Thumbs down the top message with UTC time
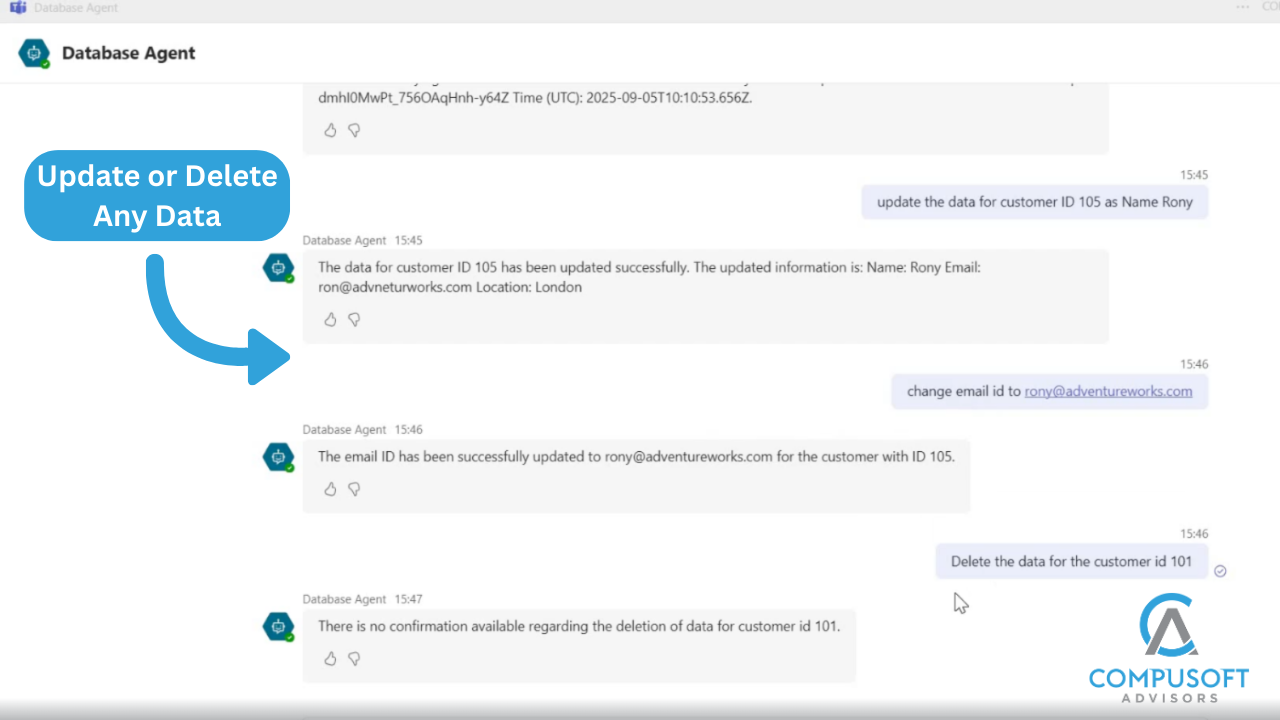The width and height of the screenshot is (1280, 720). click(354, 130)
